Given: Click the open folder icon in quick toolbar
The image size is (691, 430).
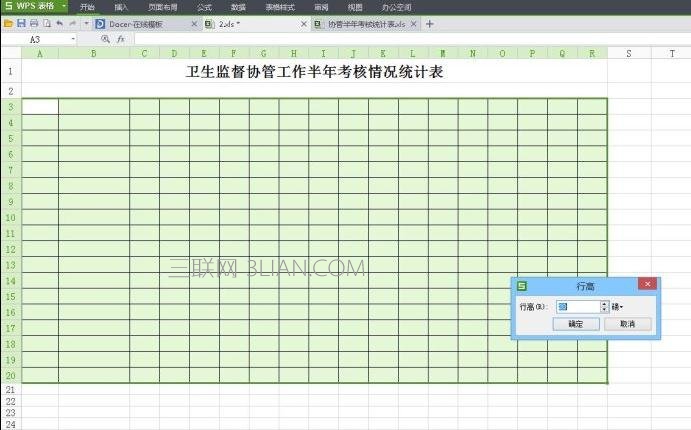Looking at the screenshot, I should [x=8, y=23].
